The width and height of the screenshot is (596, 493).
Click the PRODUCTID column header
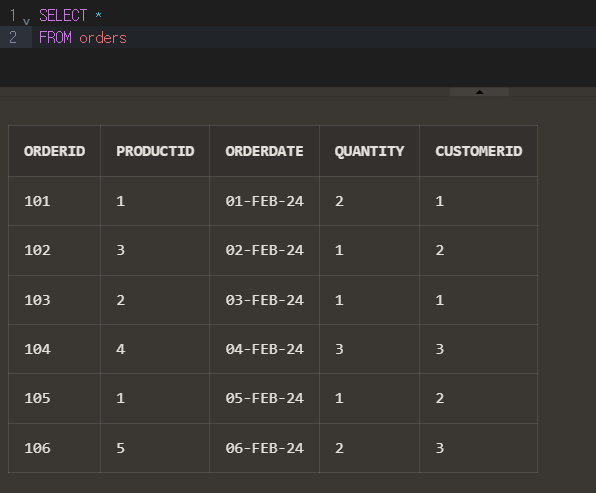click(x=155, y=151)
